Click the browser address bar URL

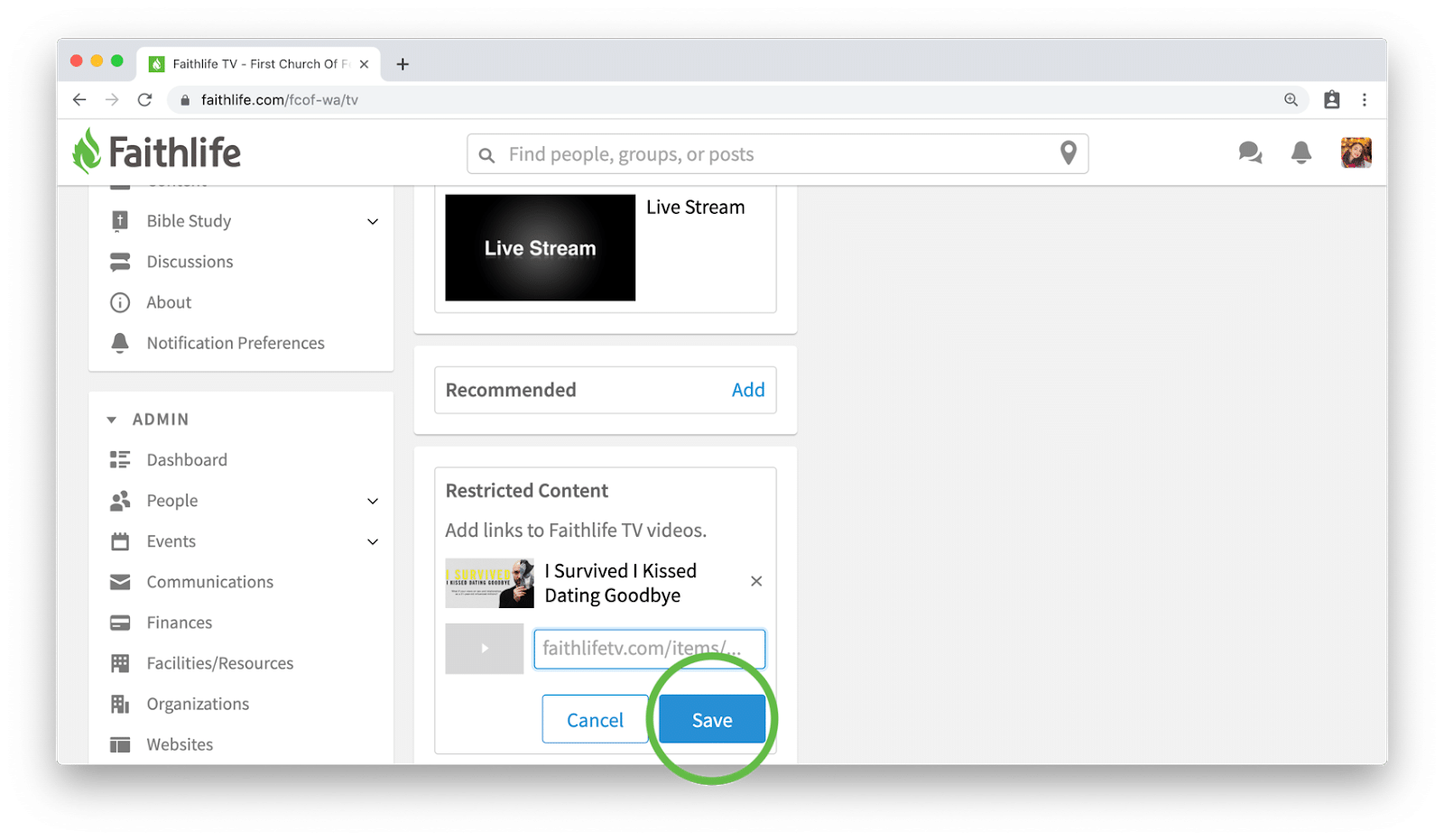click(x=279, y=100)
